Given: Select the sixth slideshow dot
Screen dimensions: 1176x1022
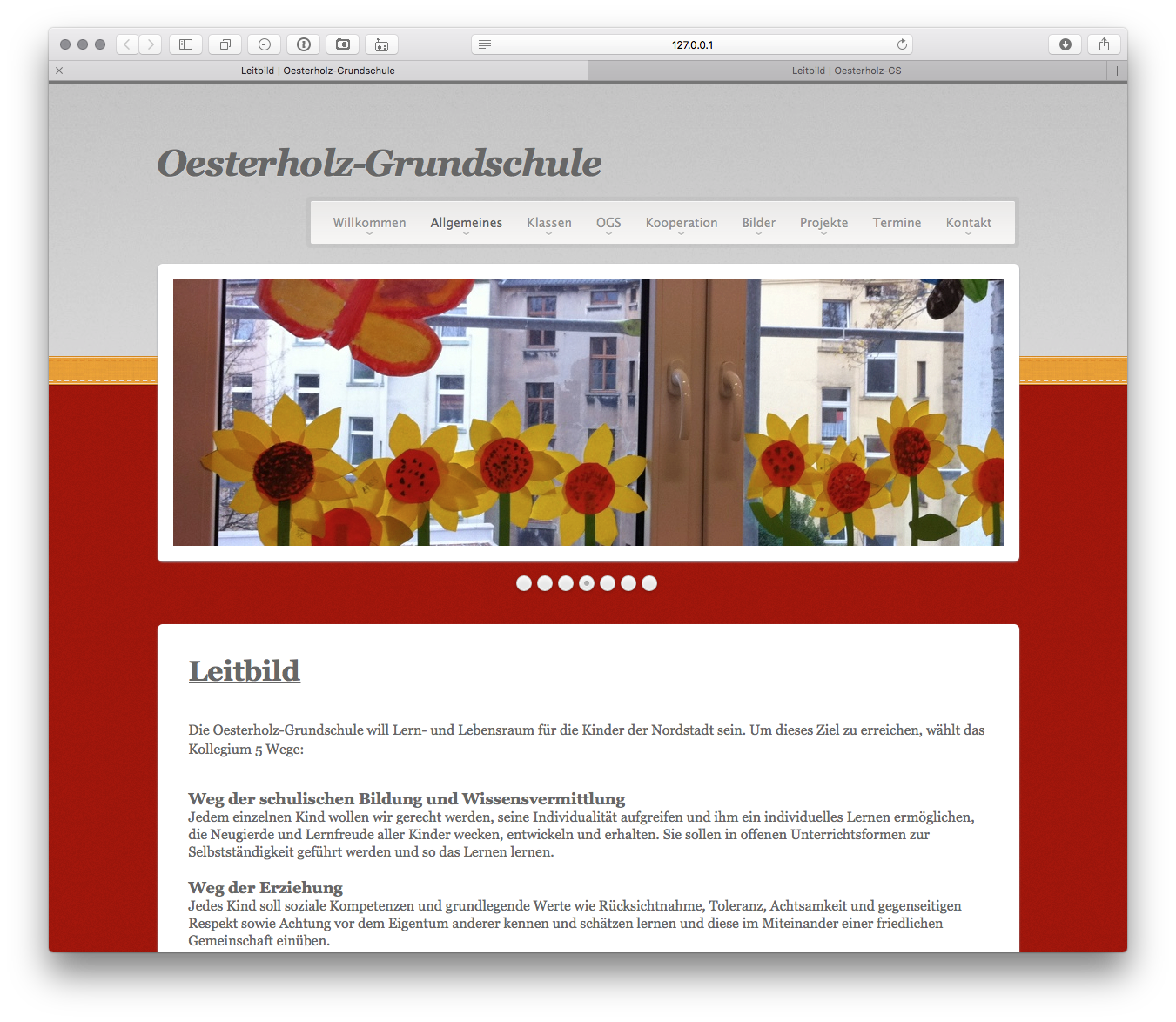Looking at the screenshot, I should [628, 583].
